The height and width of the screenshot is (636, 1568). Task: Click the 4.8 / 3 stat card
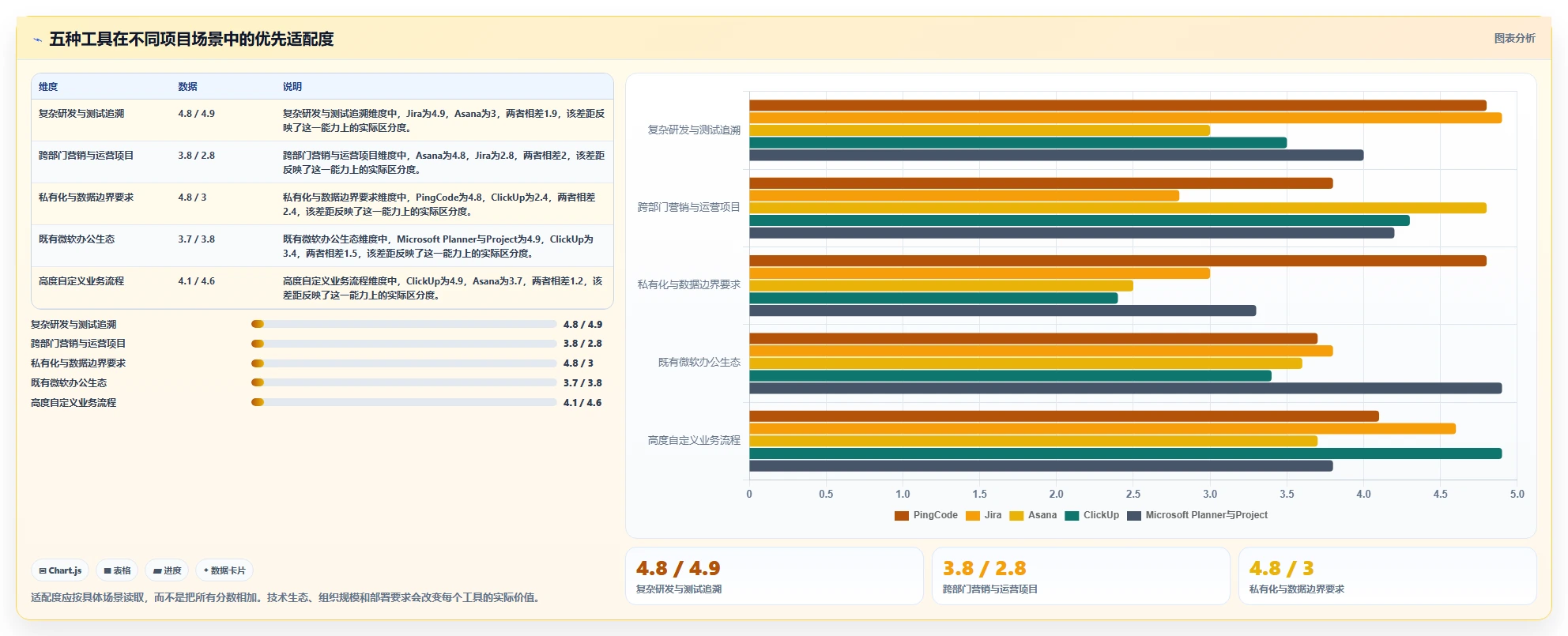1388,577
